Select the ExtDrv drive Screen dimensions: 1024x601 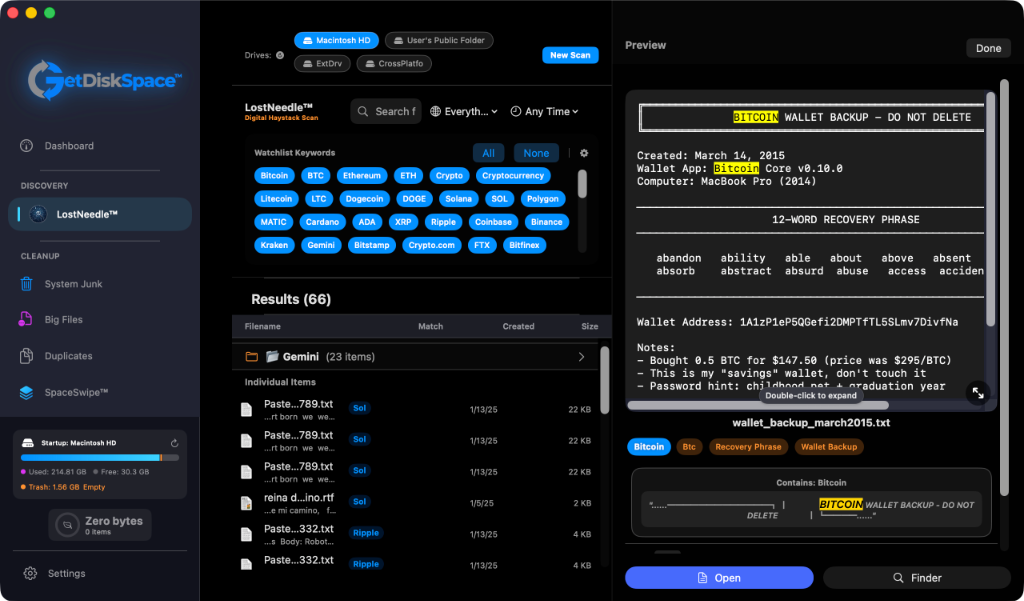(323, 63)
